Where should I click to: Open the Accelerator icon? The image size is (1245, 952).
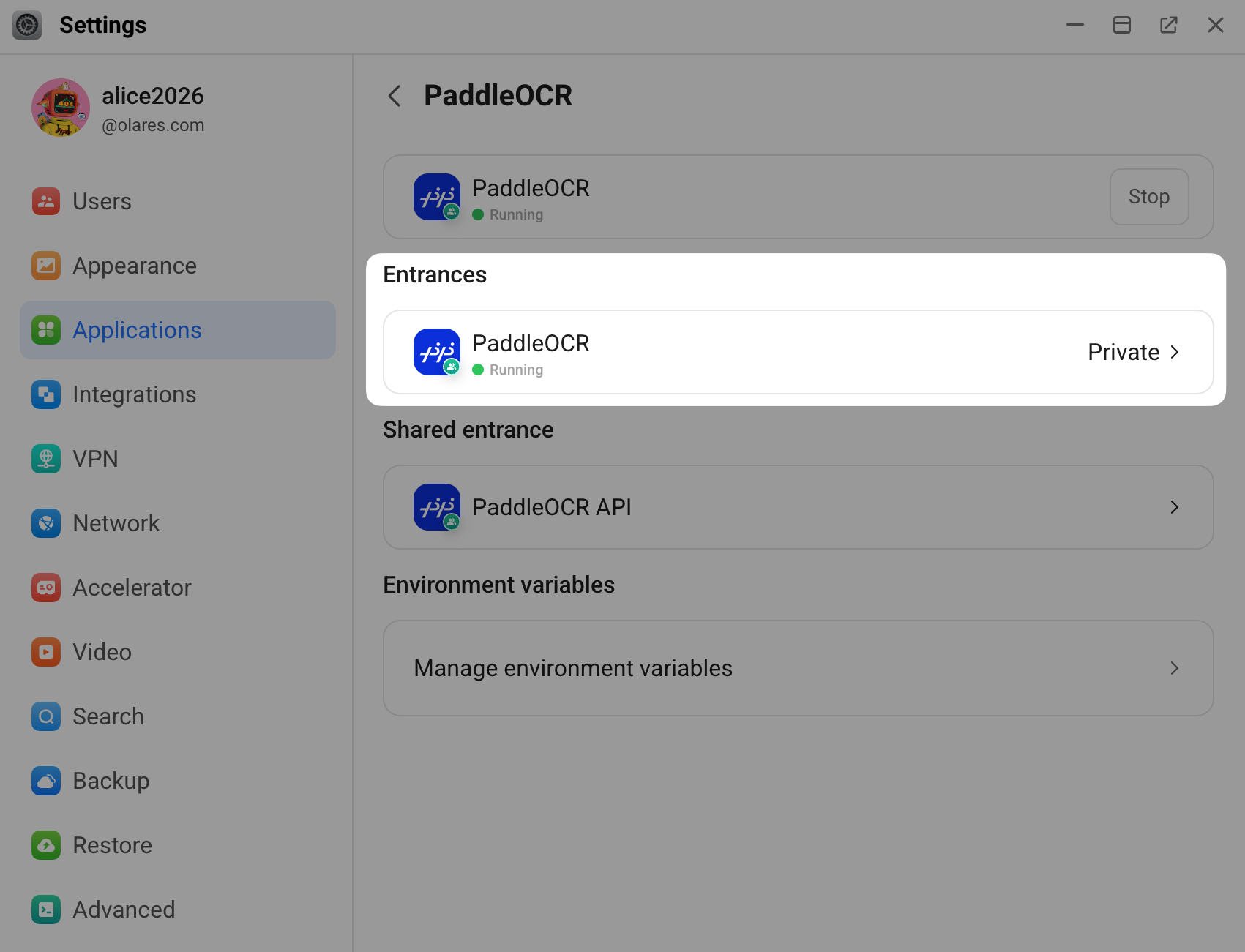[x=46, y=588]
